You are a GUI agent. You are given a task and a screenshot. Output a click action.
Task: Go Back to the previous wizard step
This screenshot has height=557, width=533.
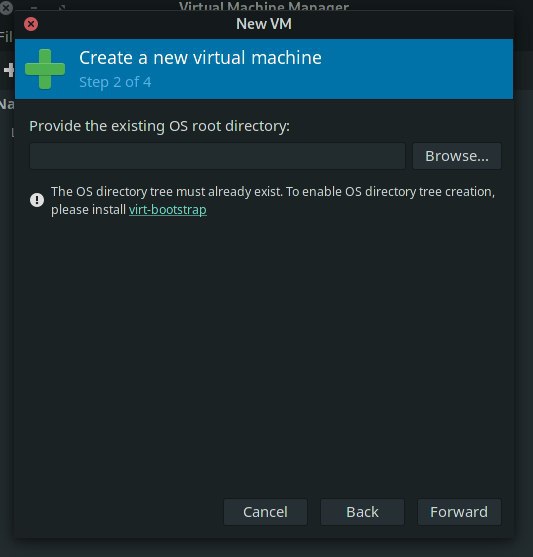pos(362,512)
